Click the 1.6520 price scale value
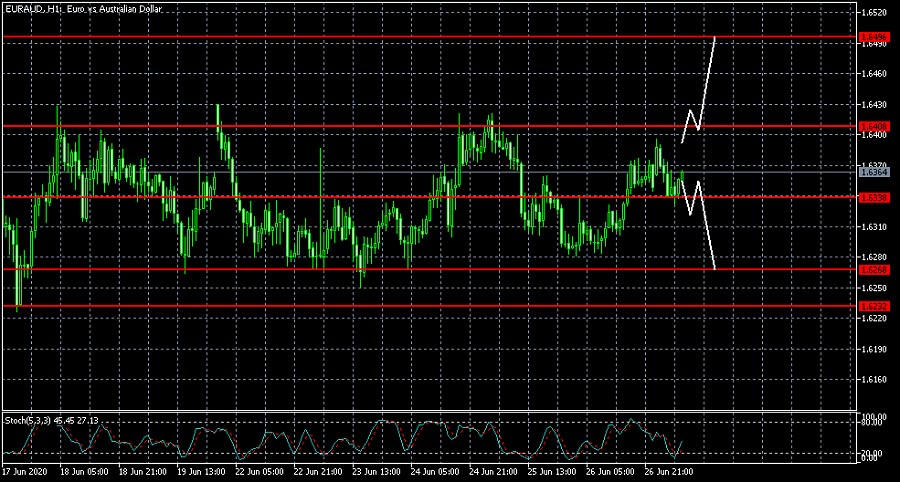The image size is (900, 482). click(872, 13)
